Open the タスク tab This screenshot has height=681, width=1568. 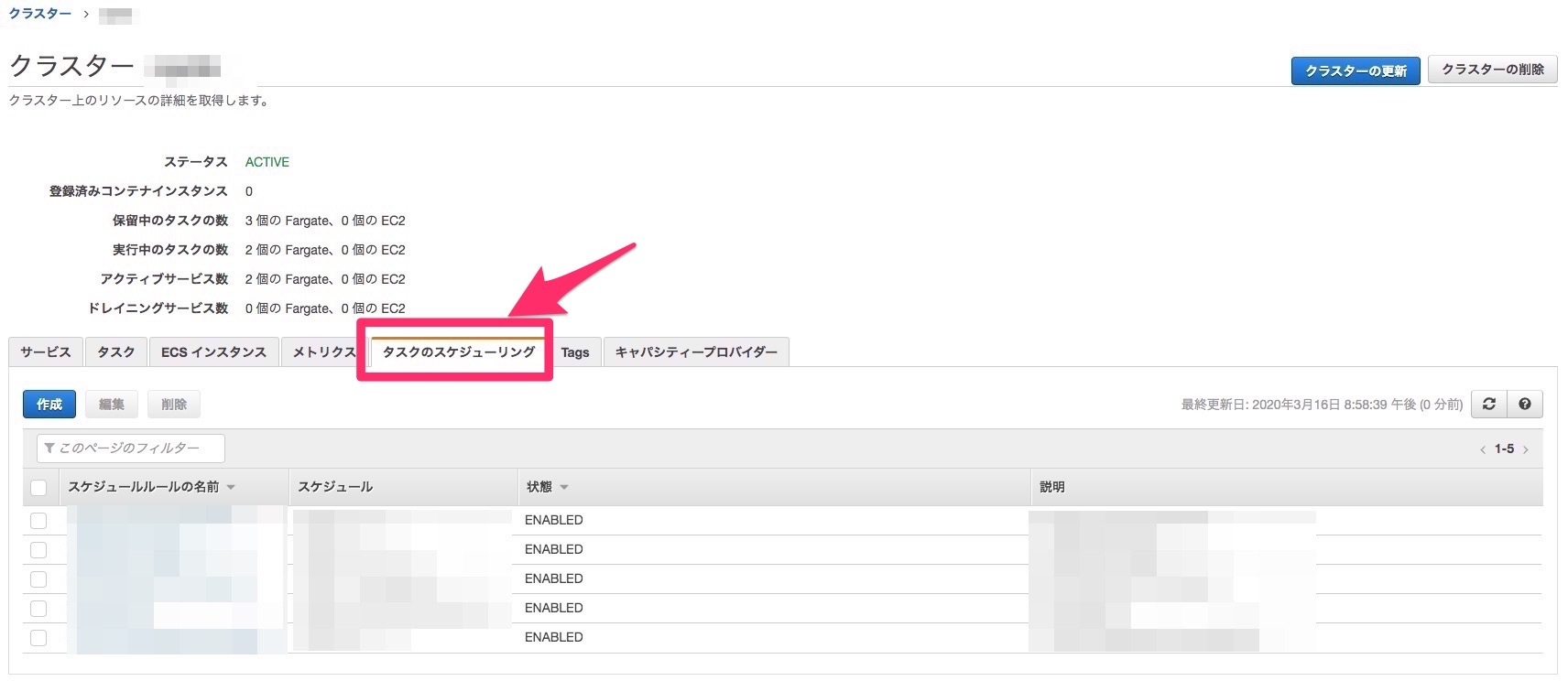116,352
